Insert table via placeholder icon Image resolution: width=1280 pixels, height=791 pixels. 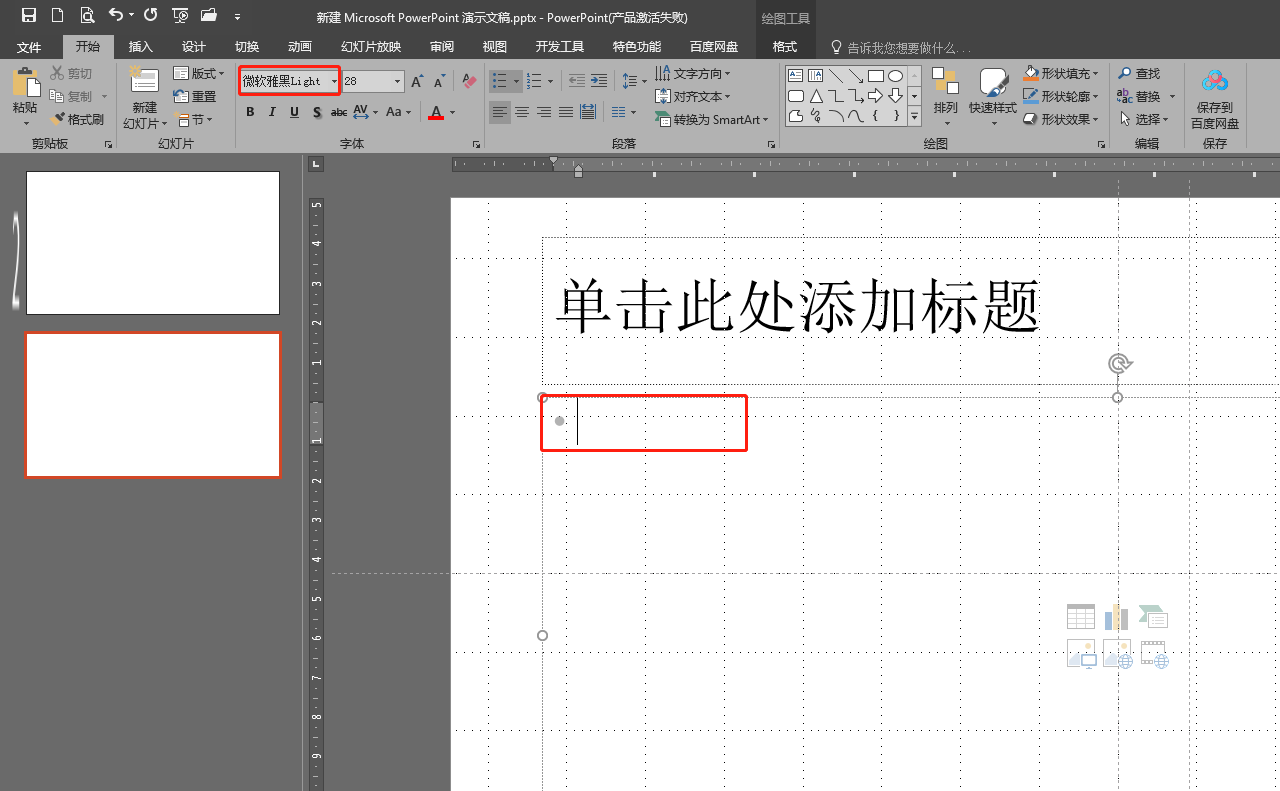coord(1081,617)
